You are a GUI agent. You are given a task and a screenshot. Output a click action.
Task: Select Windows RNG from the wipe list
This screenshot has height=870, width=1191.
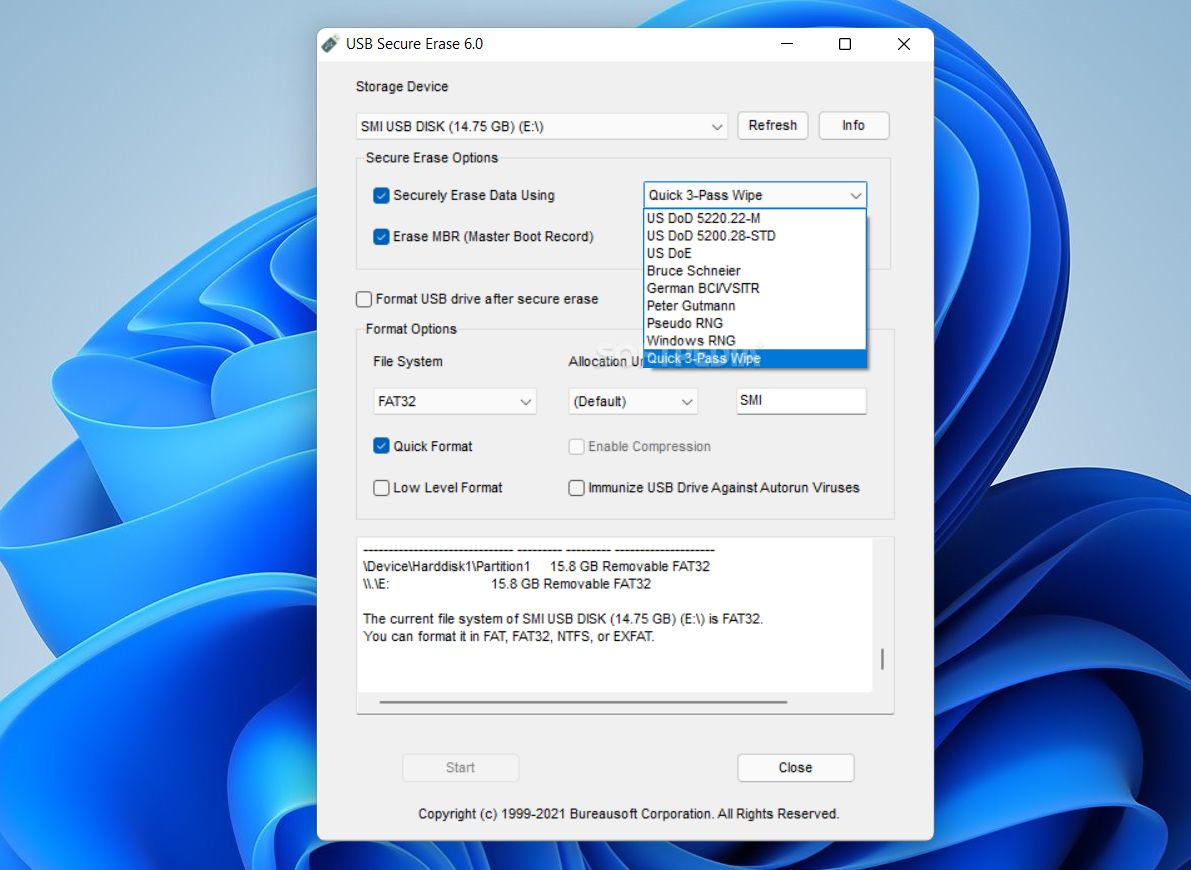pos(691,341)
